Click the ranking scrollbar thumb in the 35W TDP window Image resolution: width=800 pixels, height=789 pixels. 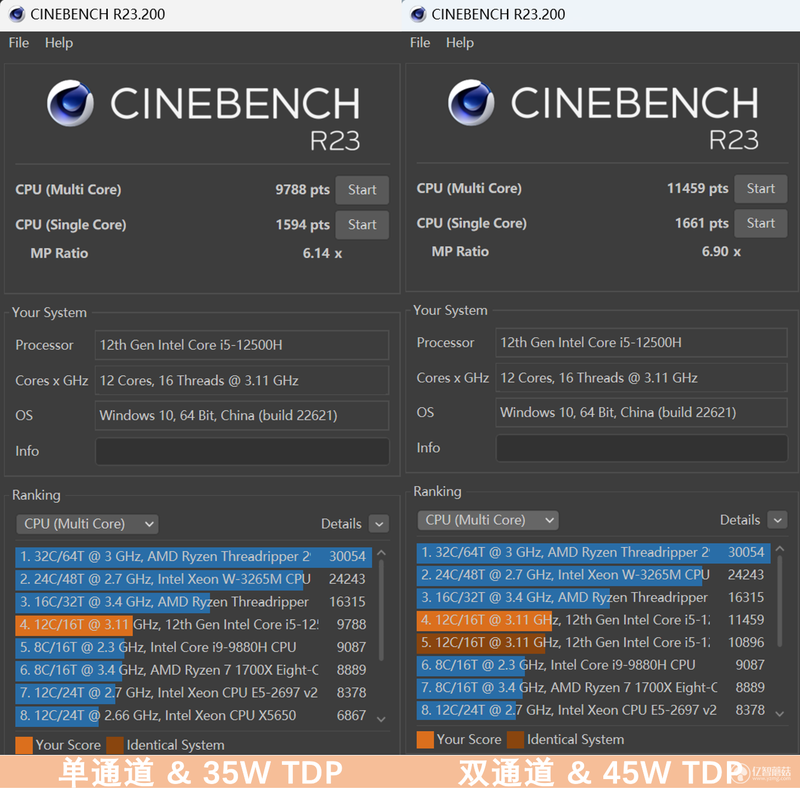[381, 610]
